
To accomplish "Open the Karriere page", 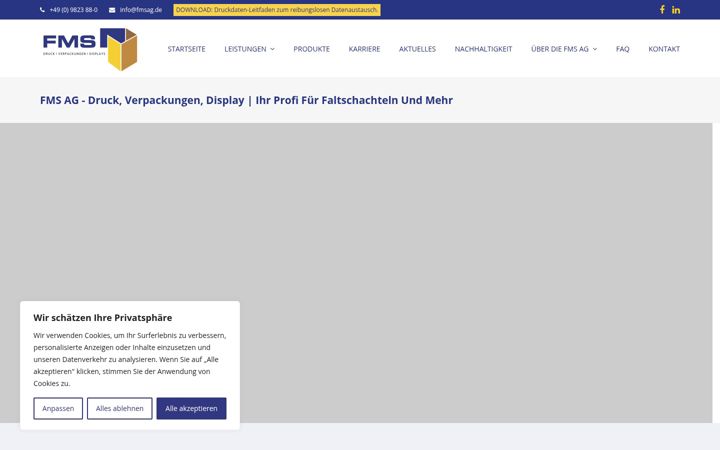I will coord(364,49).
